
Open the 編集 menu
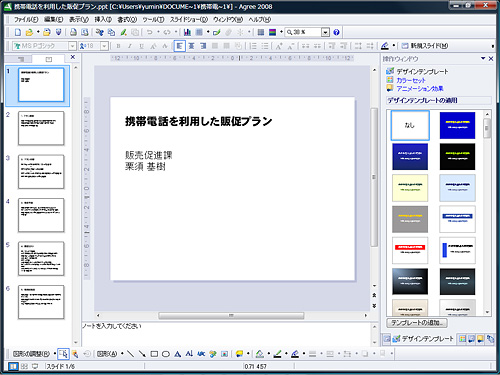pos(54,20)
